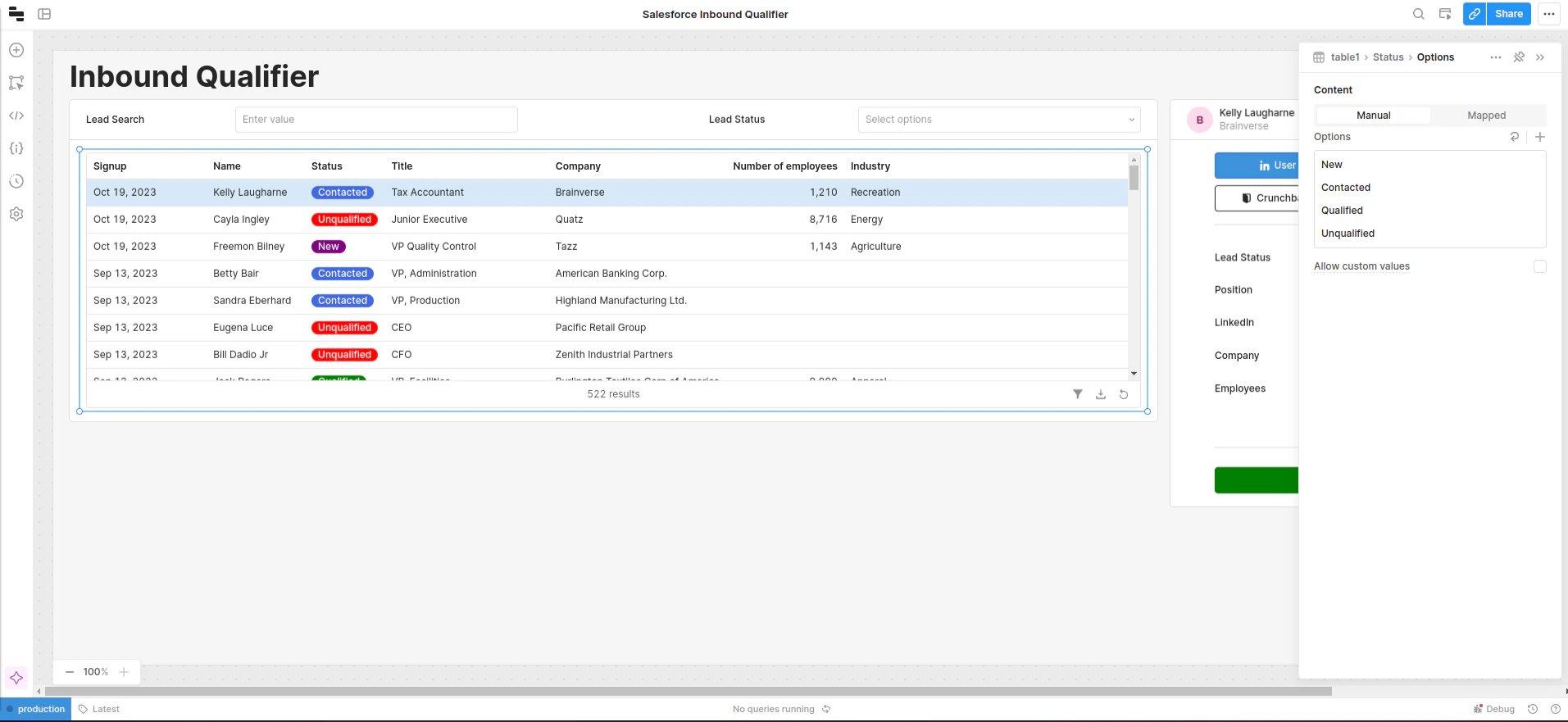Screen dimensions: 1568x722
Task: Click the Lead Search input field
Action: coord(376,120)
